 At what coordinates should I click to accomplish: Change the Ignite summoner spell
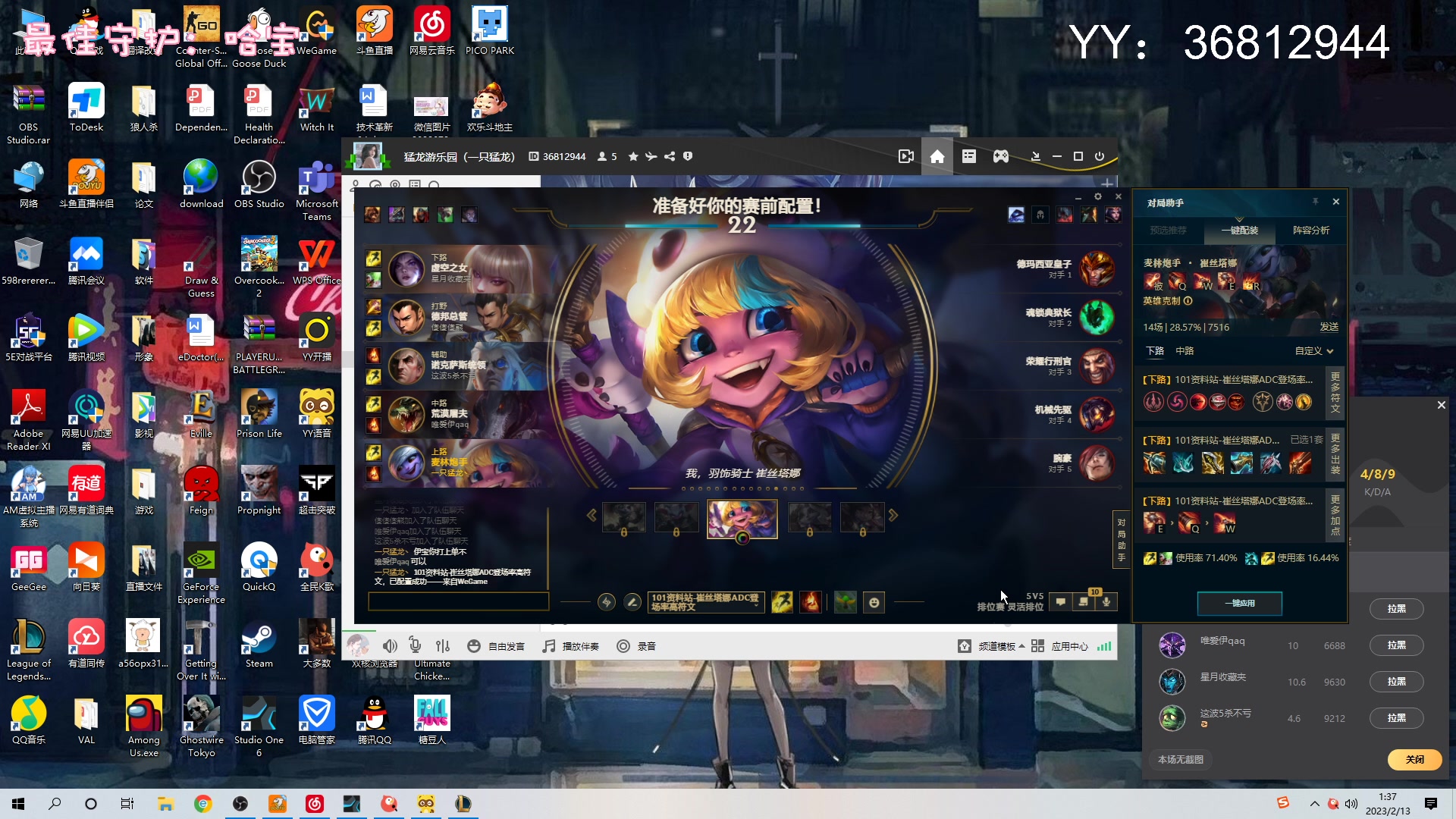(x=811, y=602)
